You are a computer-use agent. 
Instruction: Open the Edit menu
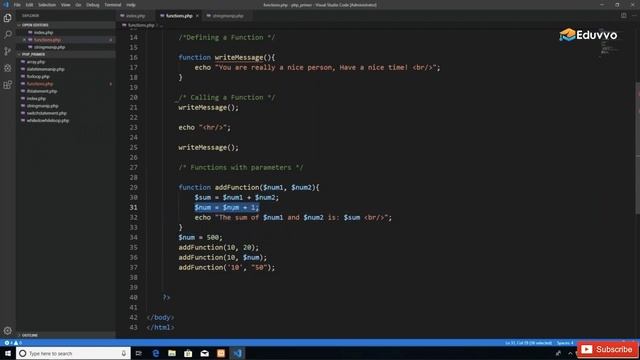click(x=29, y=5)
